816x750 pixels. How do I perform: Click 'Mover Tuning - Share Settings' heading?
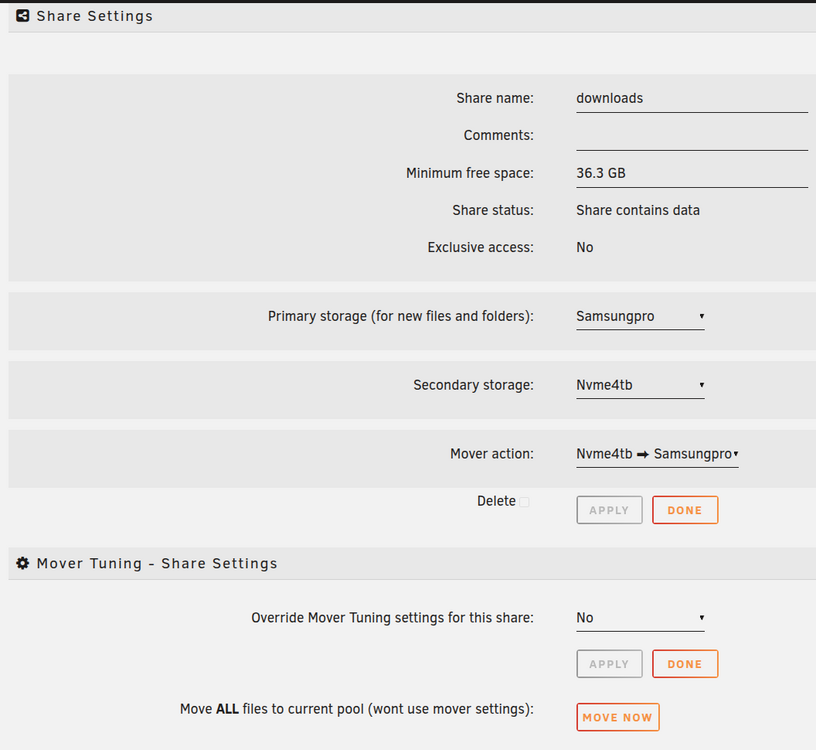[157, 564]
